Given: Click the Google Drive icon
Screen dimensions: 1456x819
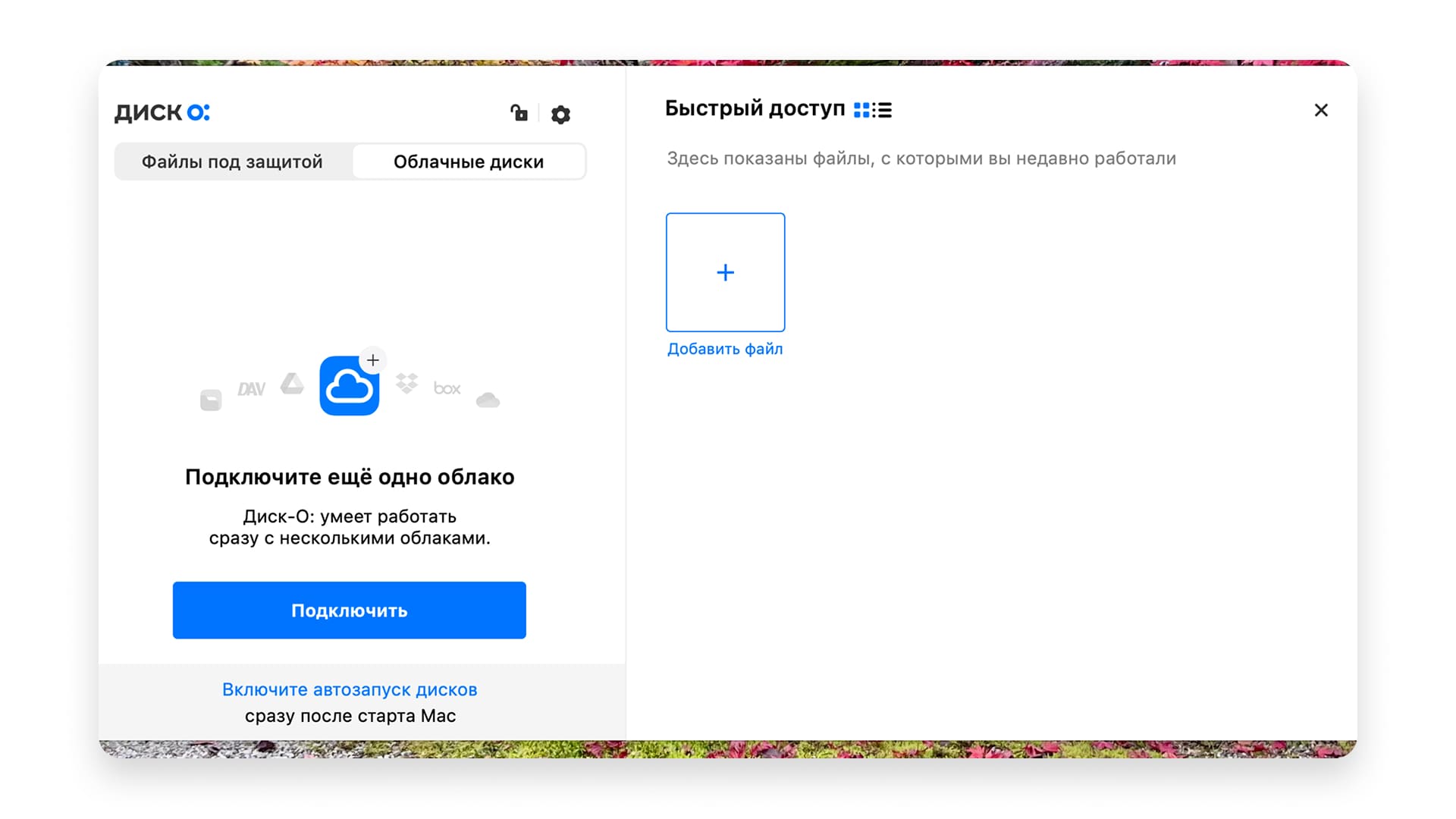Looking at the screenshot, I should 292,384.
